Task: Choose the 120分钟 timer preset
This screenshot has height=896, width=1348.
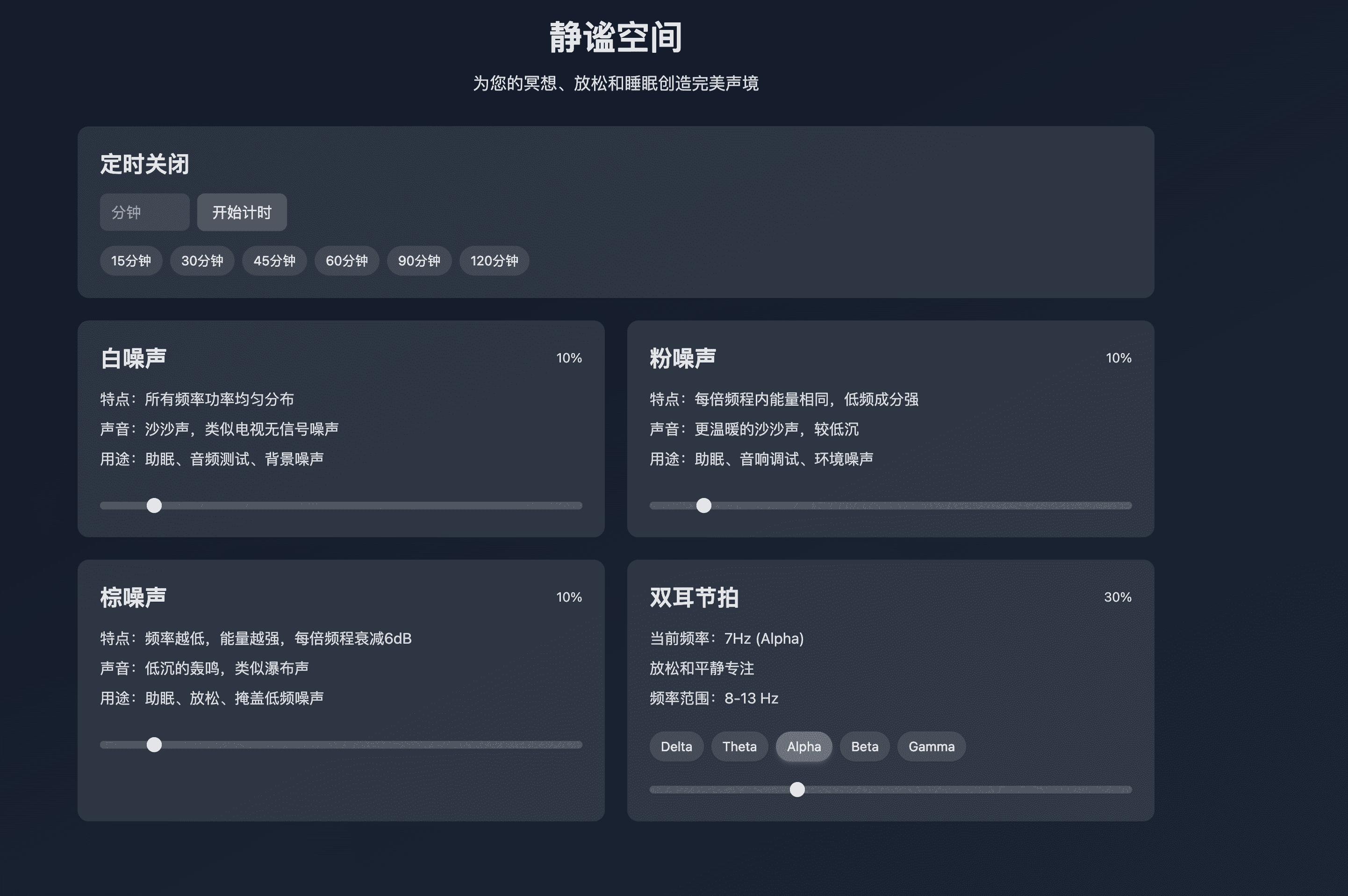Action: (x=494, y=261)
